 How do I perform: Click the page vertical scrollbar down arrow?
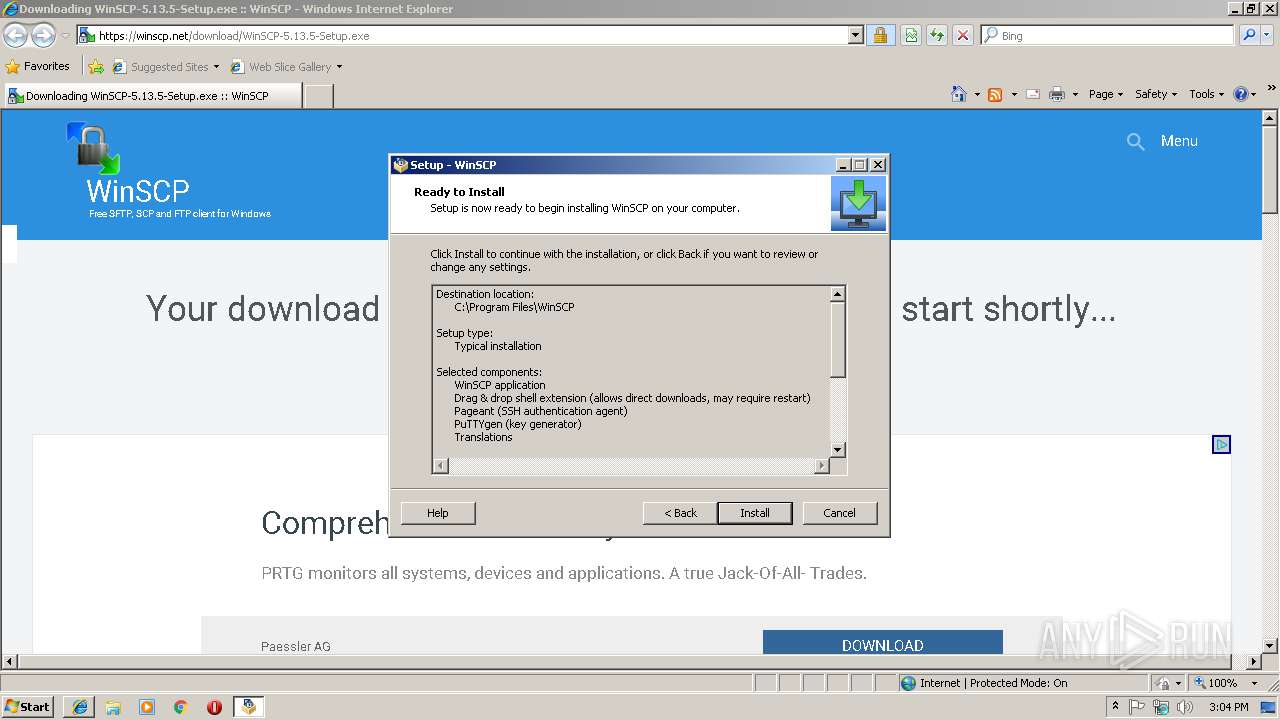click(x=1270, y=646)
